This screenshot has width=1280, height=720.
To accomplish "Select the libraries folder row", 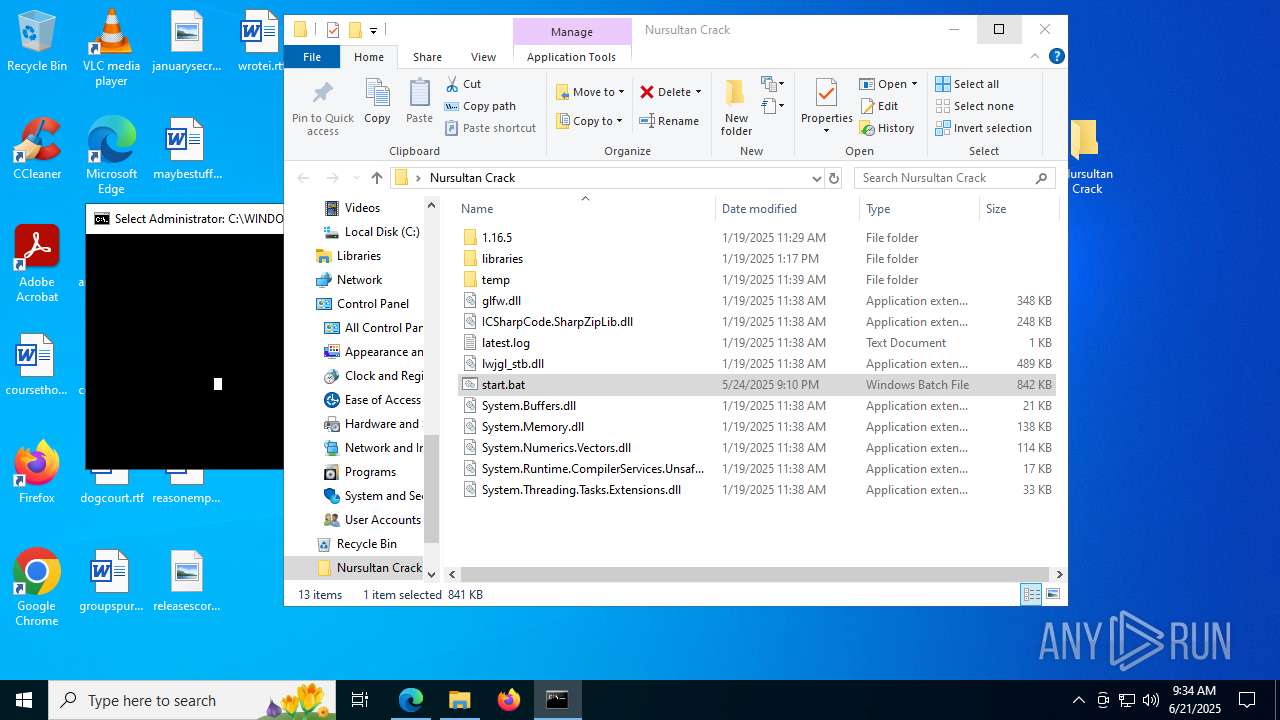I will point(757,259).
